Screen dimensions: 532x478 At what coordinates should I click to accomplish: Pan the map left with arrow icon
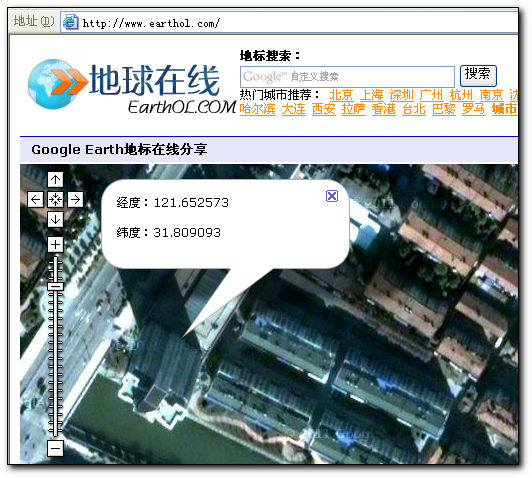pos(36,199)
